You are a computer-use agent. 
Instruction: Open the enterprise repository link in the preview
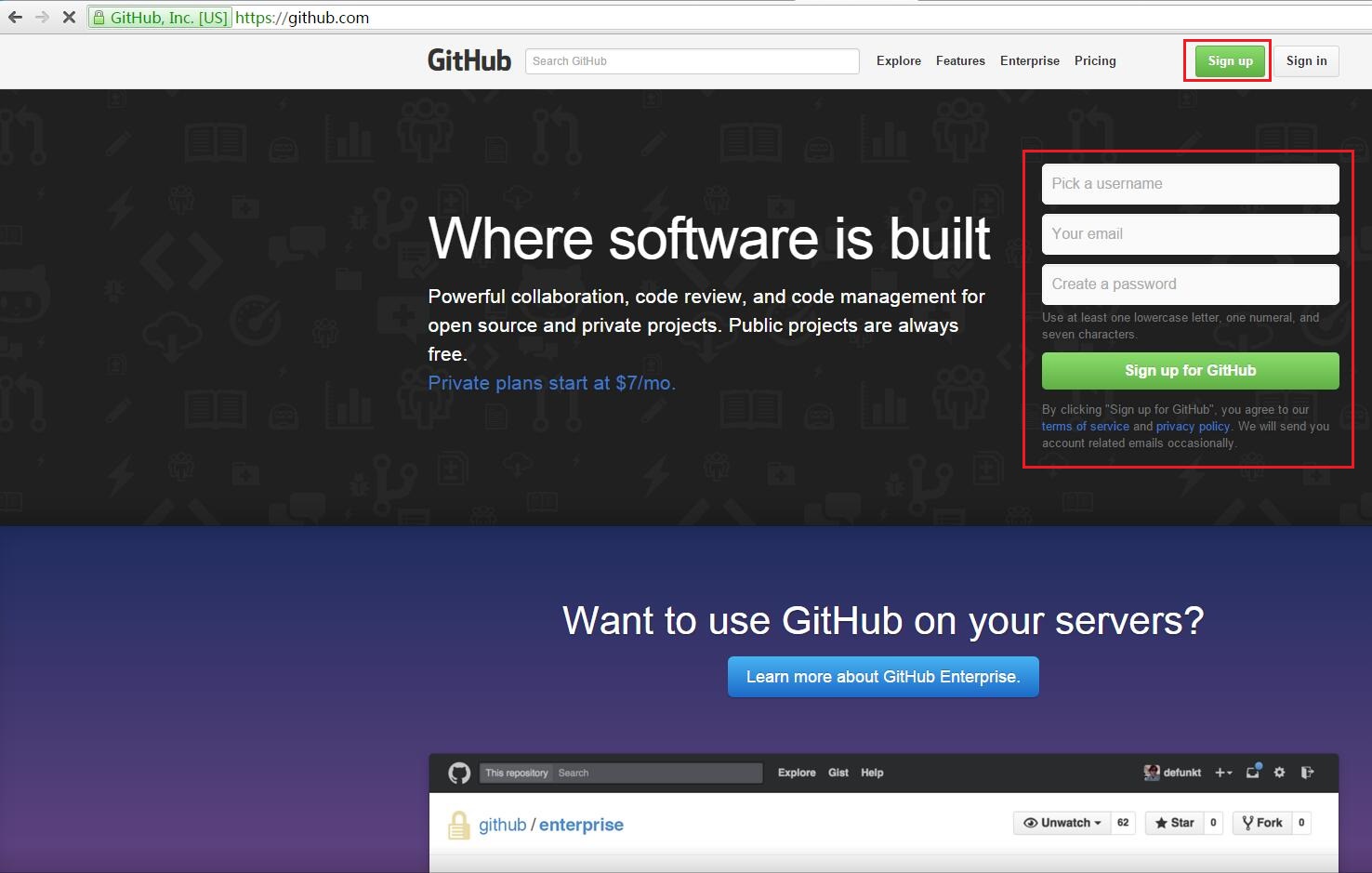point(581,825)
